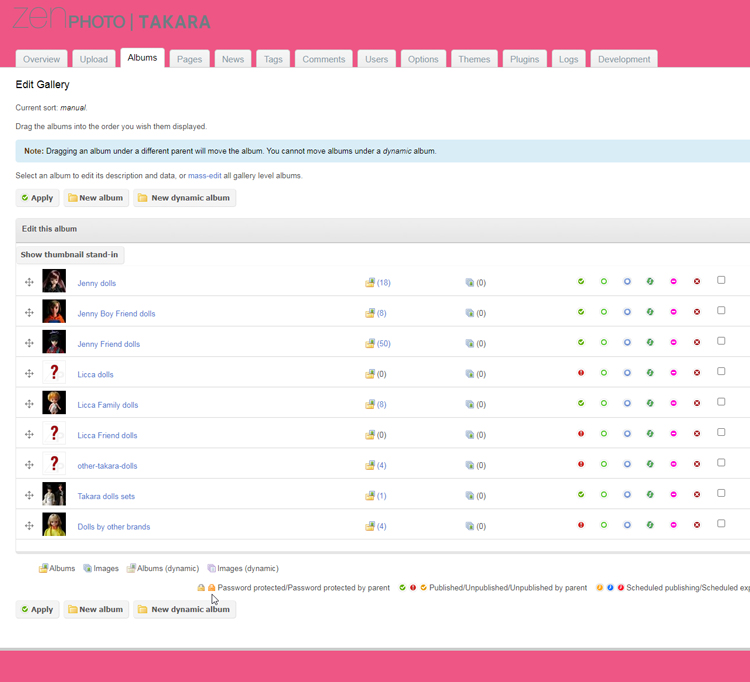
Task: Check the Licca Friend dolls checkbox
Action: pyautogui.click(x=721, y=432)
